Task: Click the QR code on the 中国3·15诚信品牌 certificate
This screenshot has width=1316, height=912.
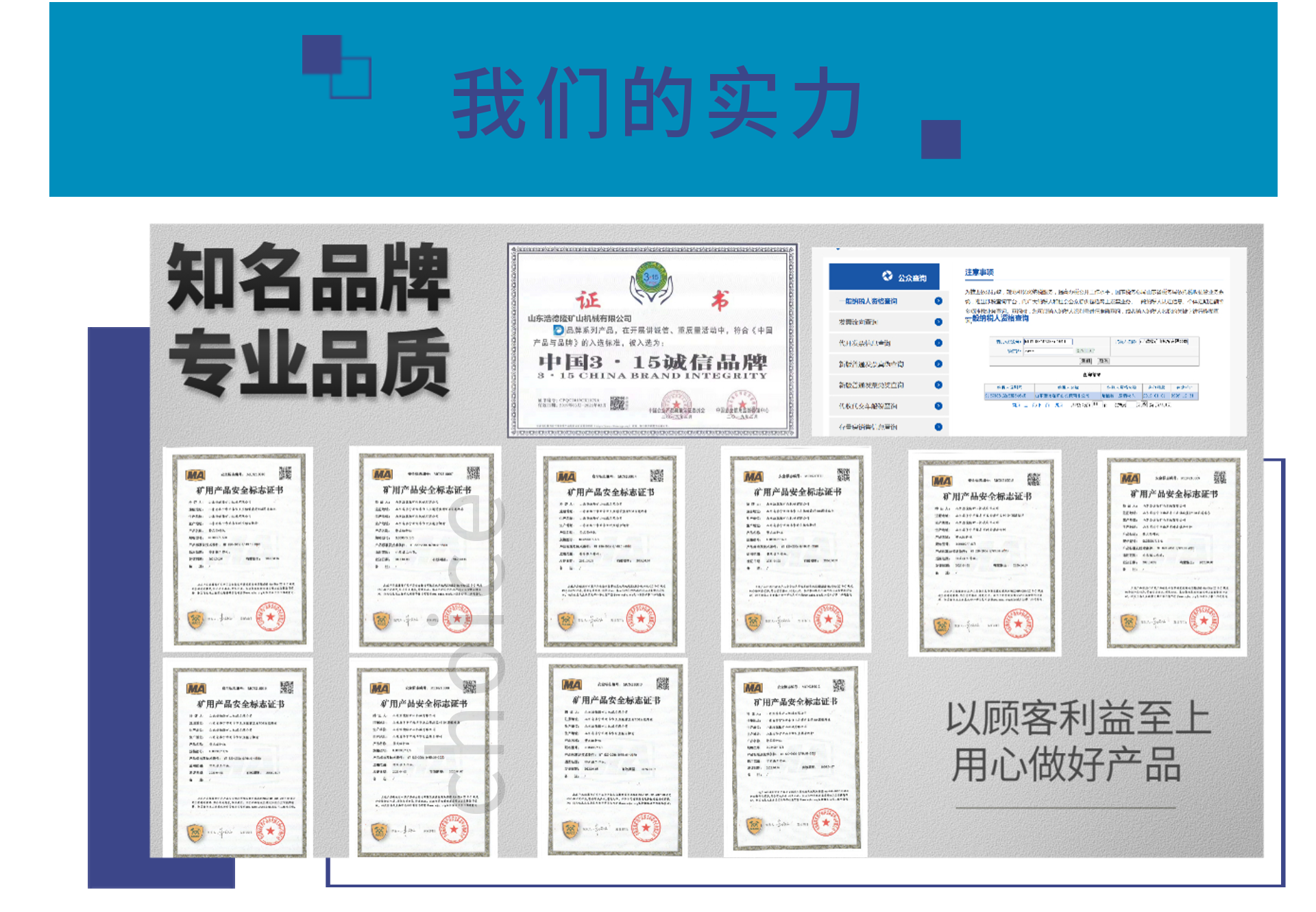Action: (x=618, y=403)
